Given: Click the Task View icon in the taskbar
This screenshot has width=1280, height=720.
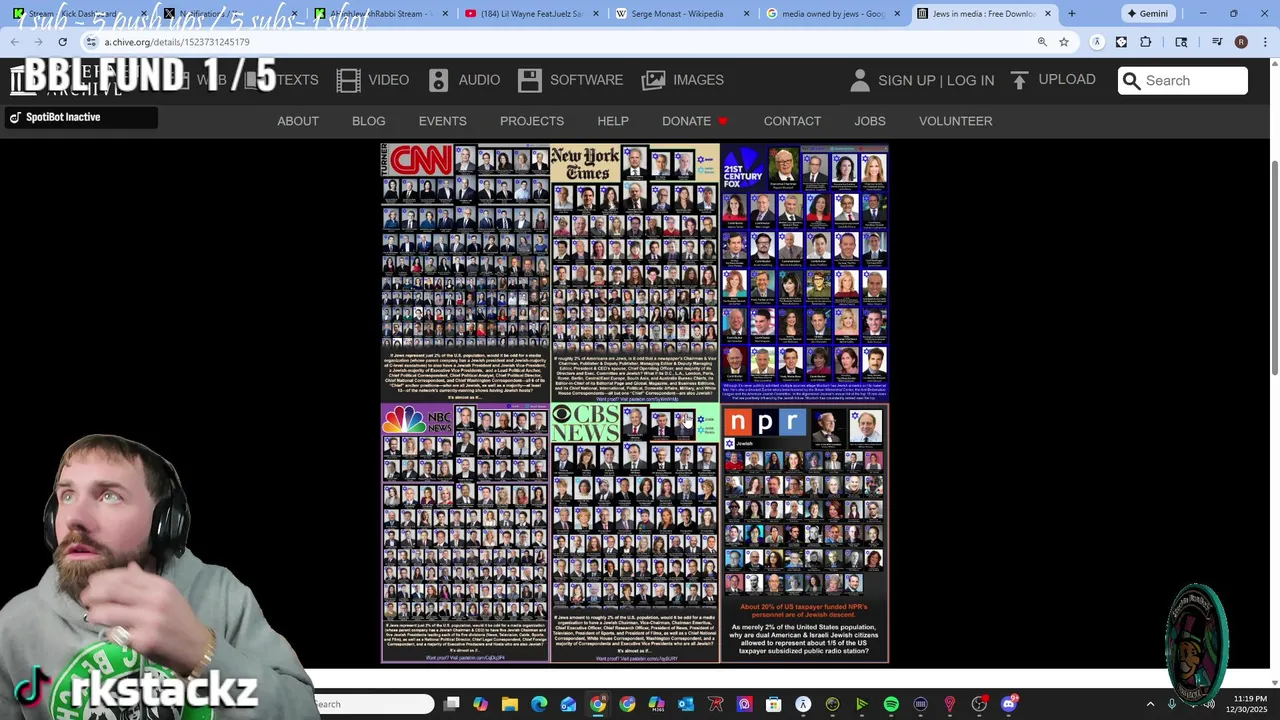Looking at the screenshot, I should click(452, 704).
